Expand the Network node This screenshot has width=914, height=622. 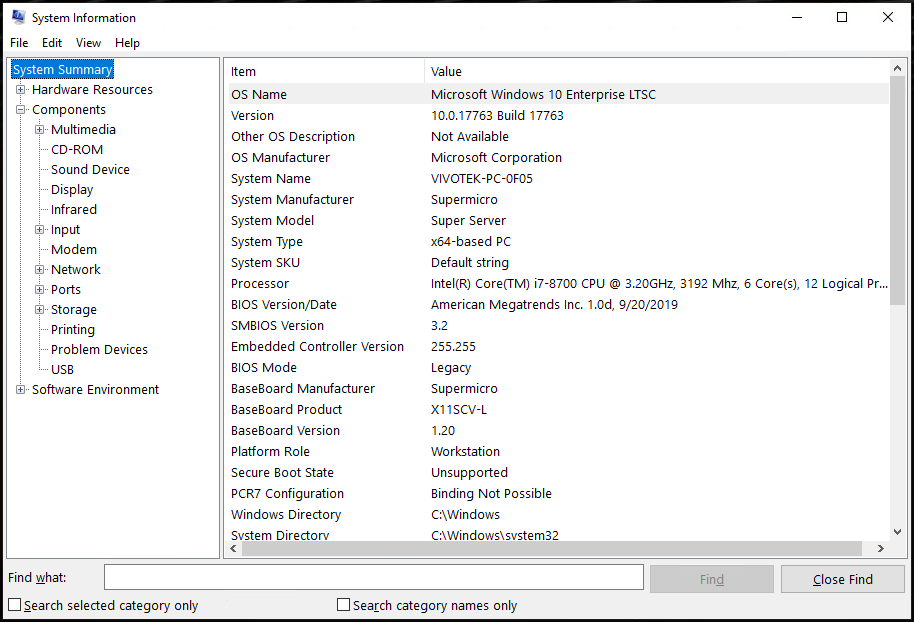39,269
